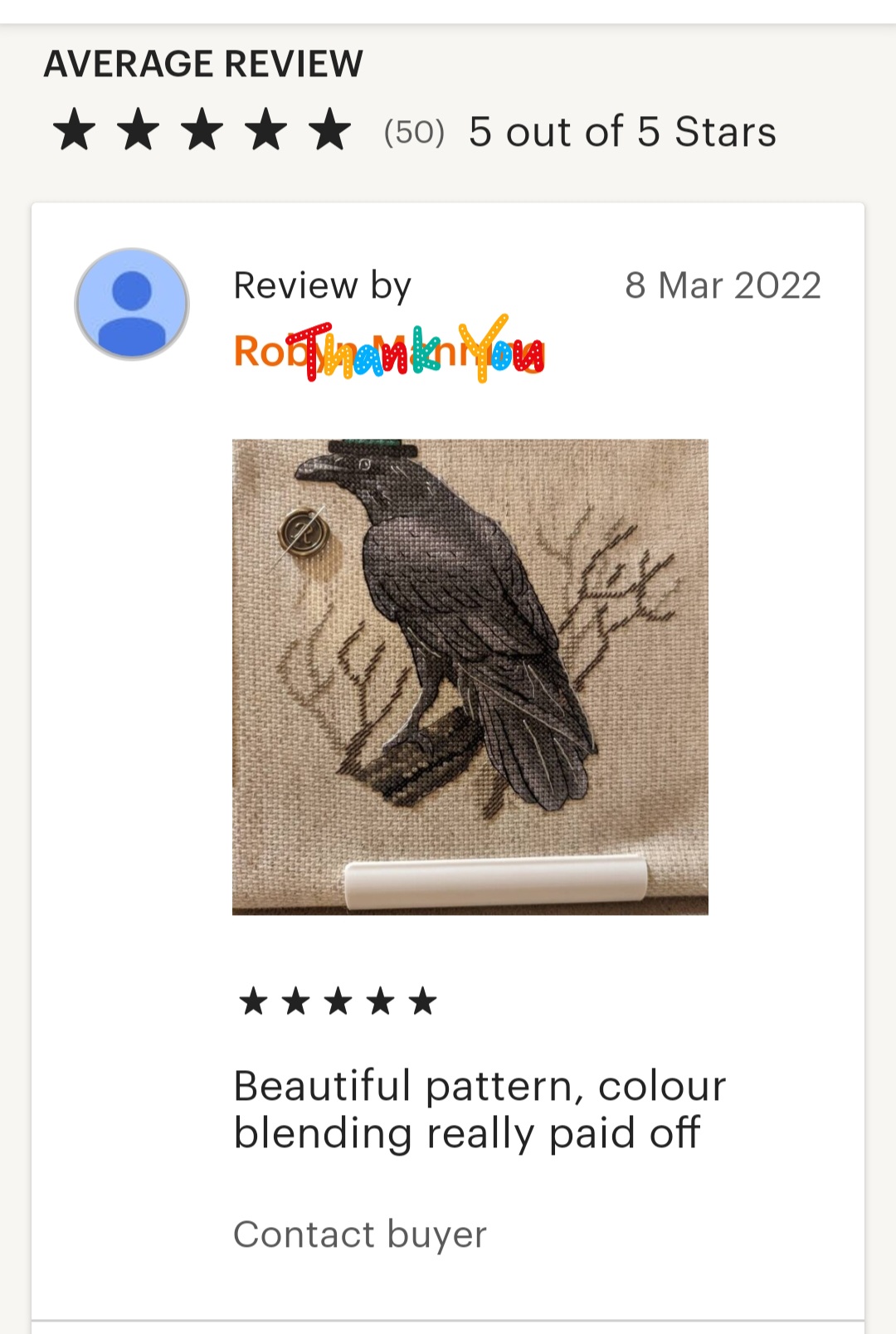This screenshot has height=1334, width=896.
Task: Click the second star in the review's rating
Action: (296, 1001)
